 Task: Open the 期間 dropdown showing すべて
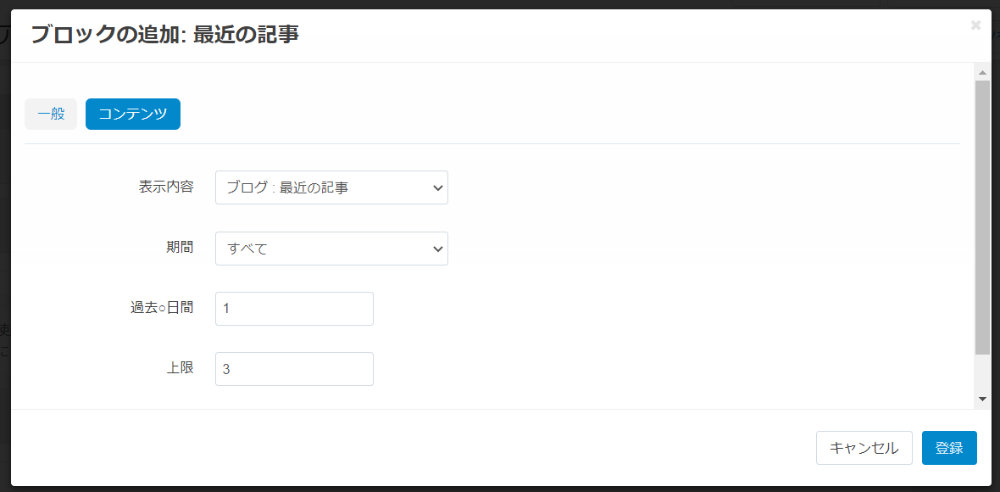click(x=332, y=248)
